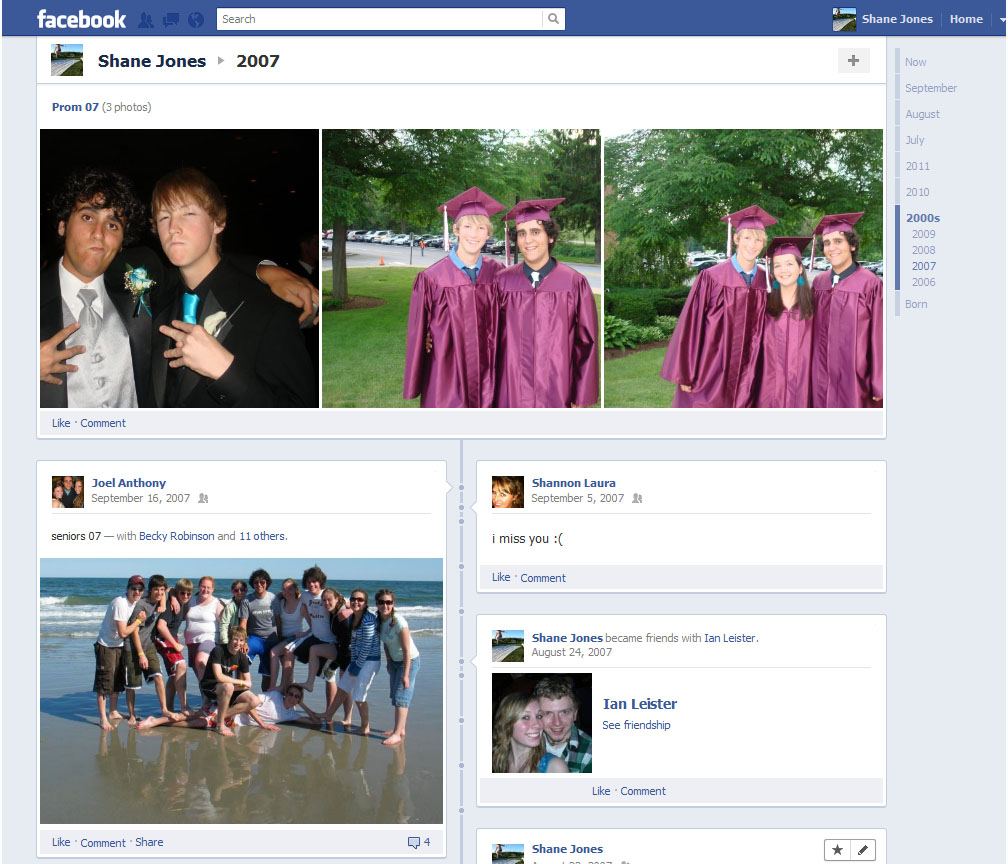Click the search magnifier button
Image resolution: width=1008 pixels, height=864 pixels.
(x=553, y=19)
